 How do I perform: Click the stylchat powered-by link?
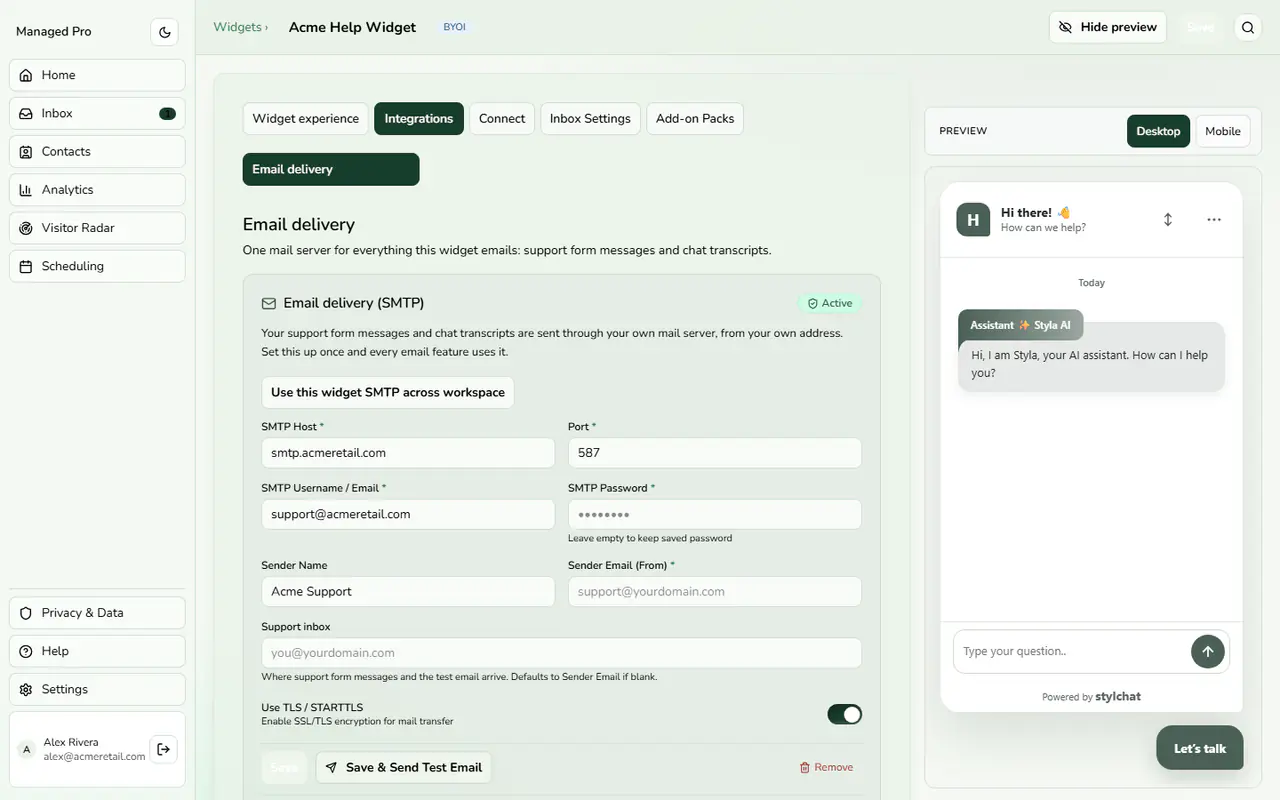coord(1118,696)
